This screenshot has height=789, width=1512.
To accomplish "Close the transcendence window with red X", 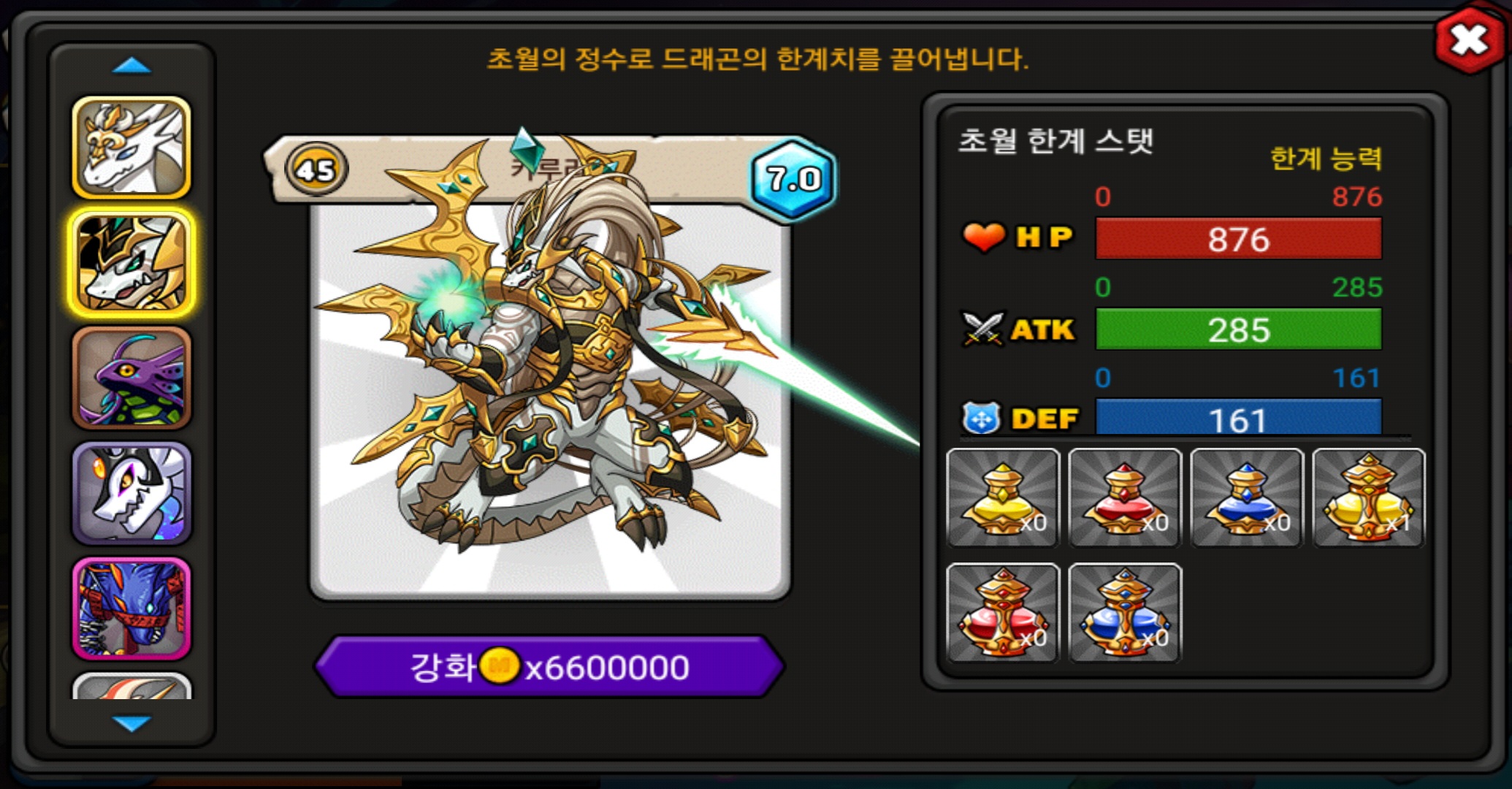I will pos(1470,40).
